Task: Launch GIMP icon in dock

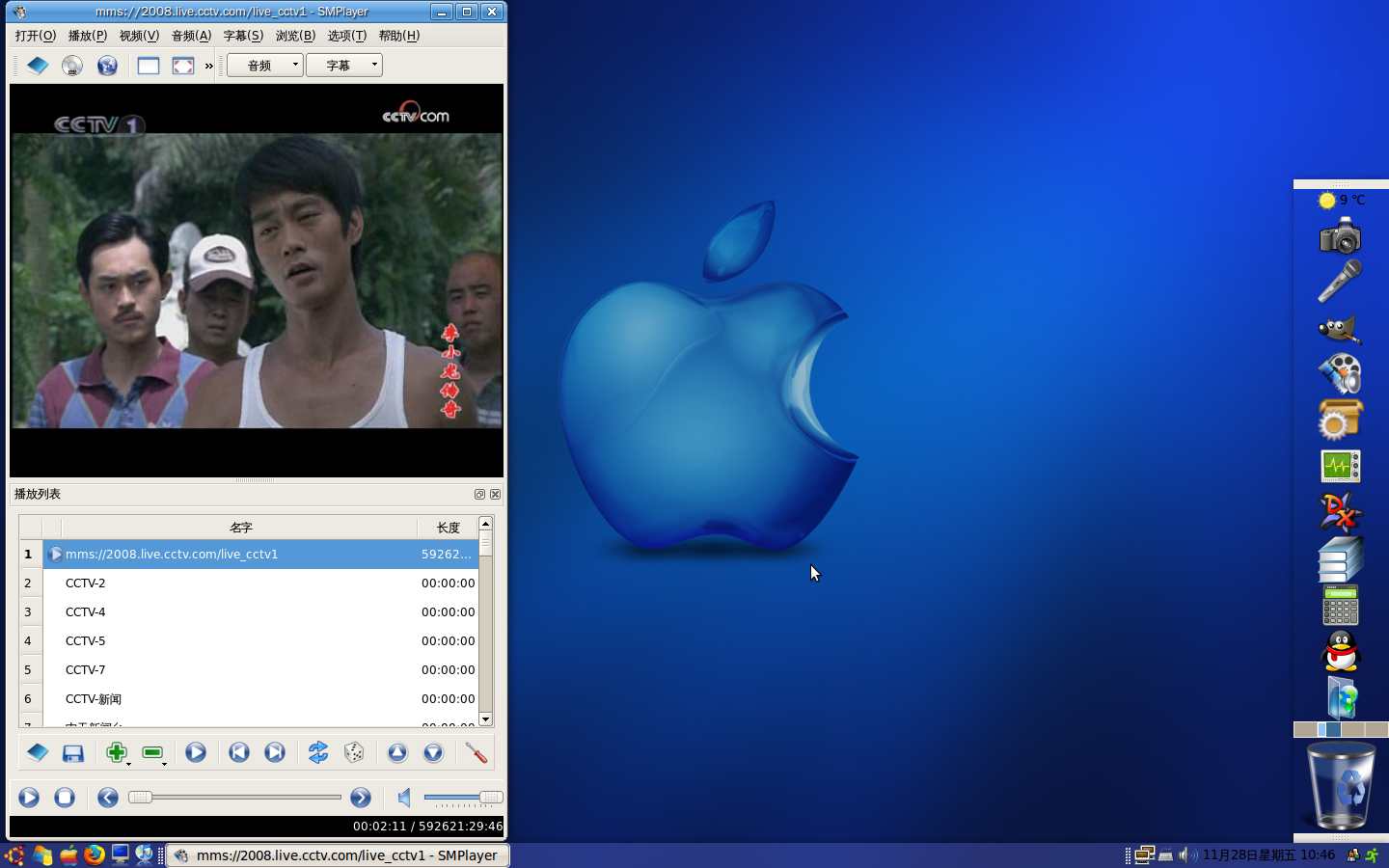Action: pos(1340,329)
